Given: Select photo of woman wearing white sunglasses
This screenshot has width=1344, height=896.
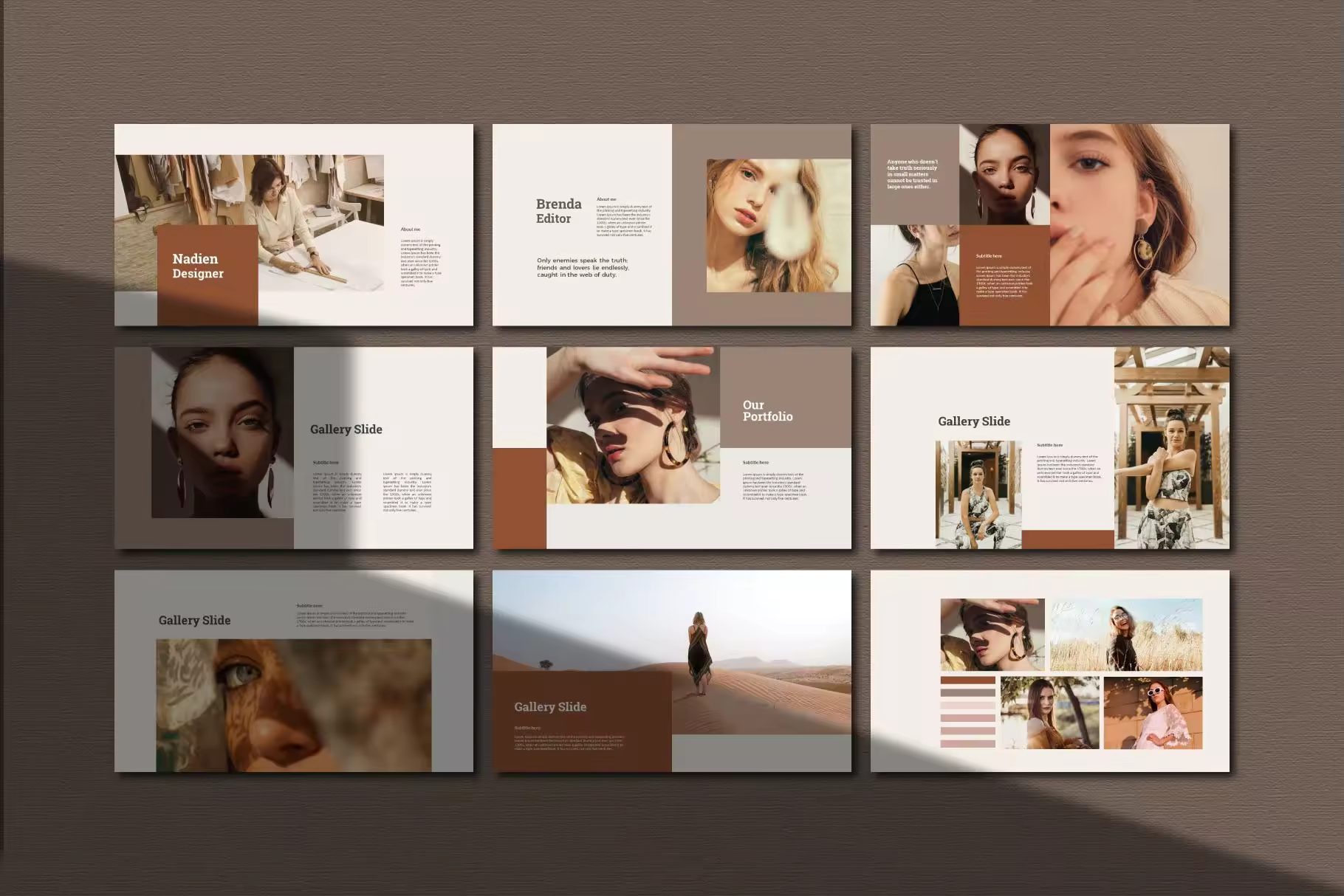Looking at the screenshot, I should click(1153, 713).
